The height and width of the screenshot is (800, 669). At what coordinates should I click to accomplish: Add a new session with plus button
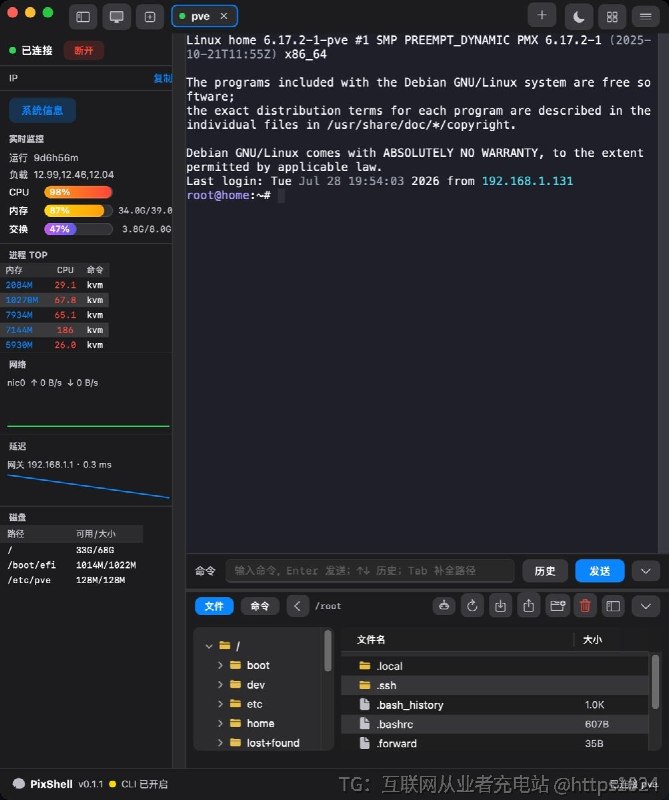point(542,16)
